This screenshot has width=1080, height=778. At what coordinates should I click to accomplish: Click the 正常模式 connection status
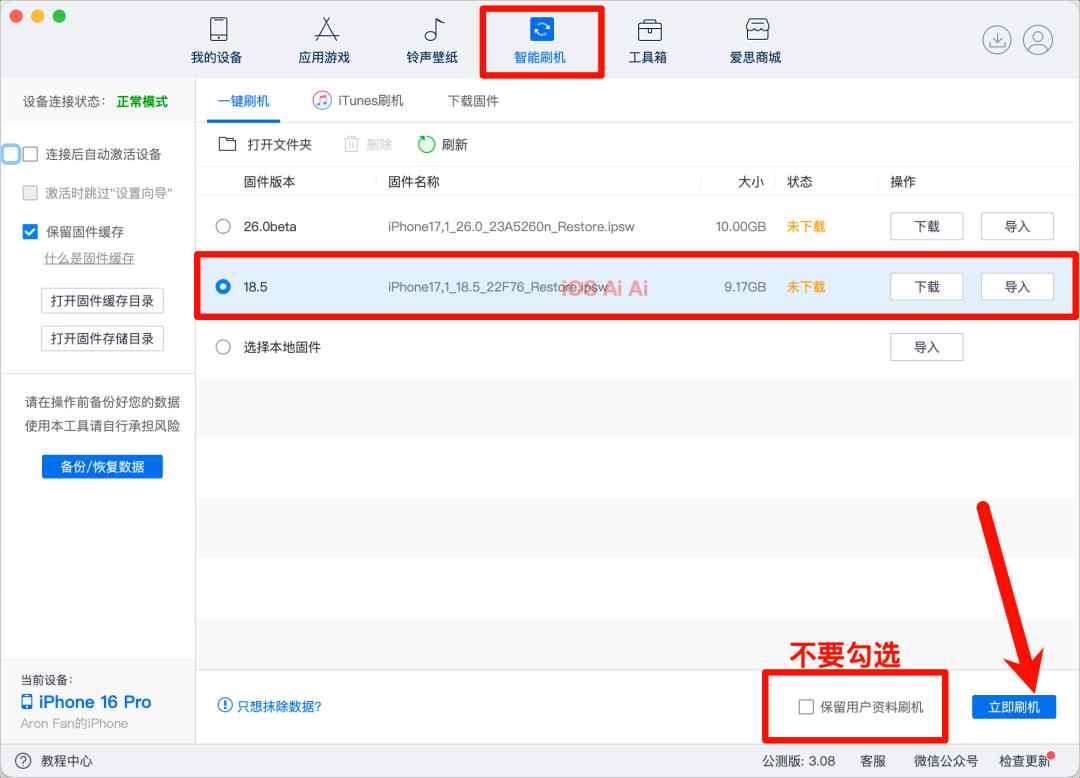pos(142,101)
